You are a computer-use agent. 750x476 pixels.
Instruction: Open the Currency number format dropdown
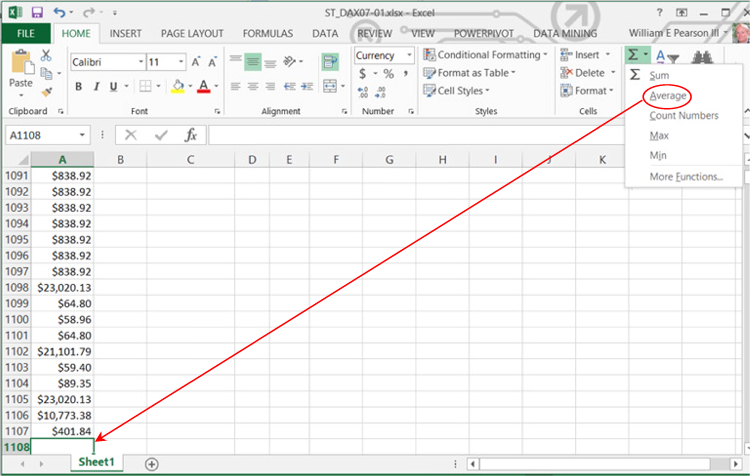(x=409, y=55)
